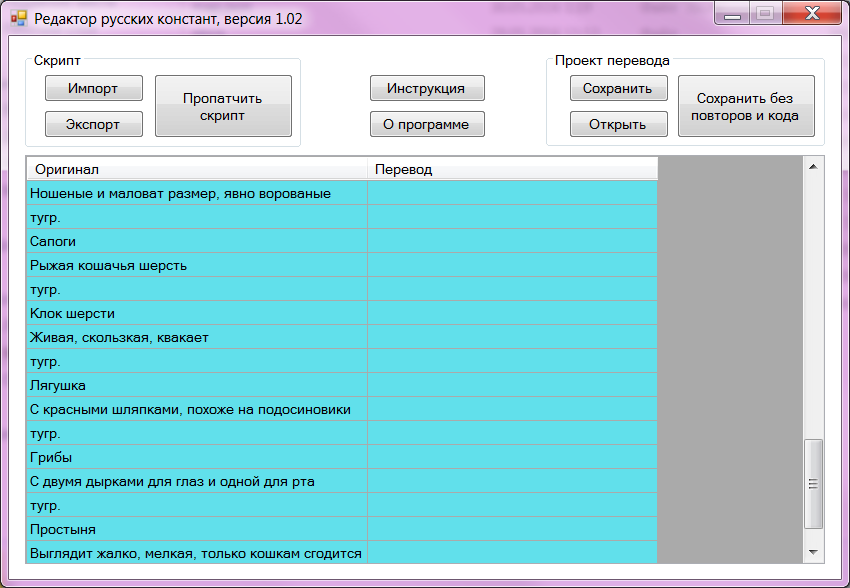Click the Экспорт button
The height and width of the screenshot is (588, 850).
click(x=93, y=124)
